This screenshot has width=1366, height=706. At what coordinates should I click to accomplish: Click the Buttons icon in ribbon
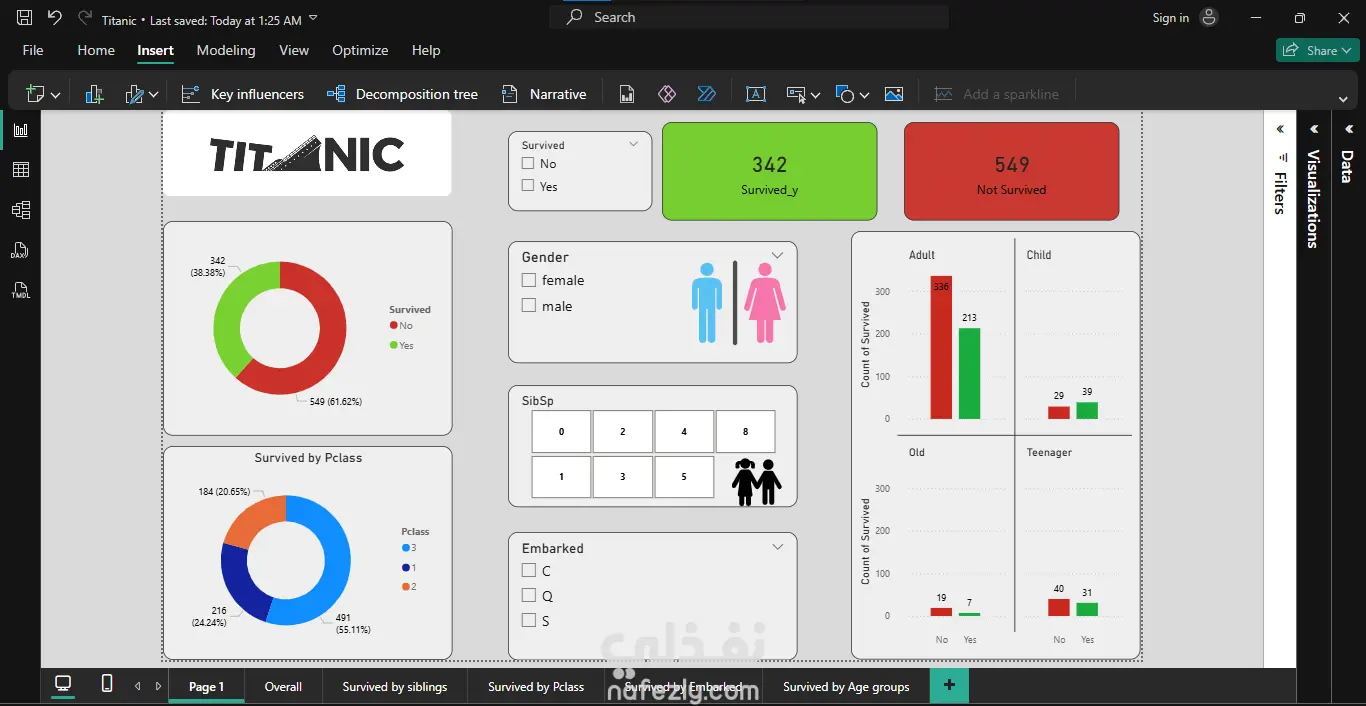(796, 94)
